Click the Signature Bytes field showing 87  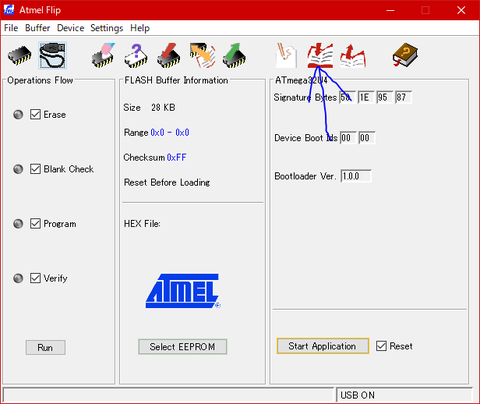(403, 97)
